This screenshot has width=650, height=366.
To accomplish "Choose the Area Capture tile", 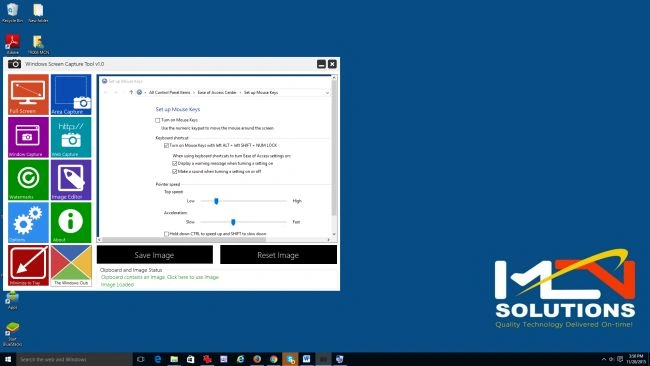I will [x=71, y=95].
